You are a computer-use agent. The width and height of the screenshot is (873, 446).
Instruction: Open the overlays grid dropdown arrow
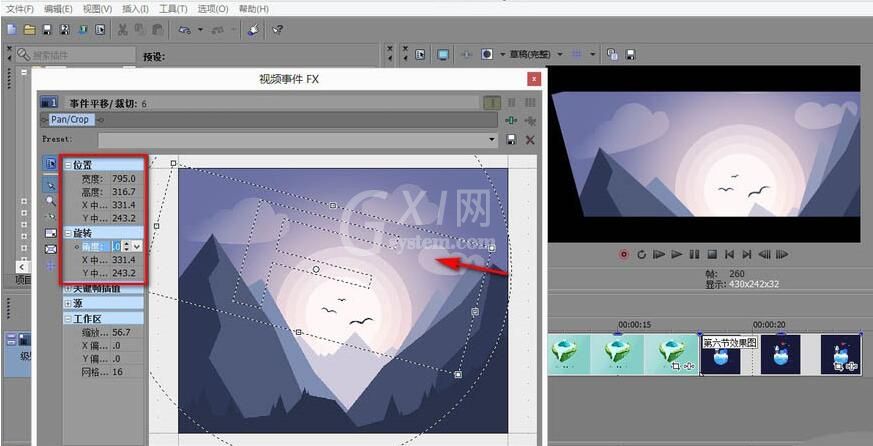click(593, 55)
